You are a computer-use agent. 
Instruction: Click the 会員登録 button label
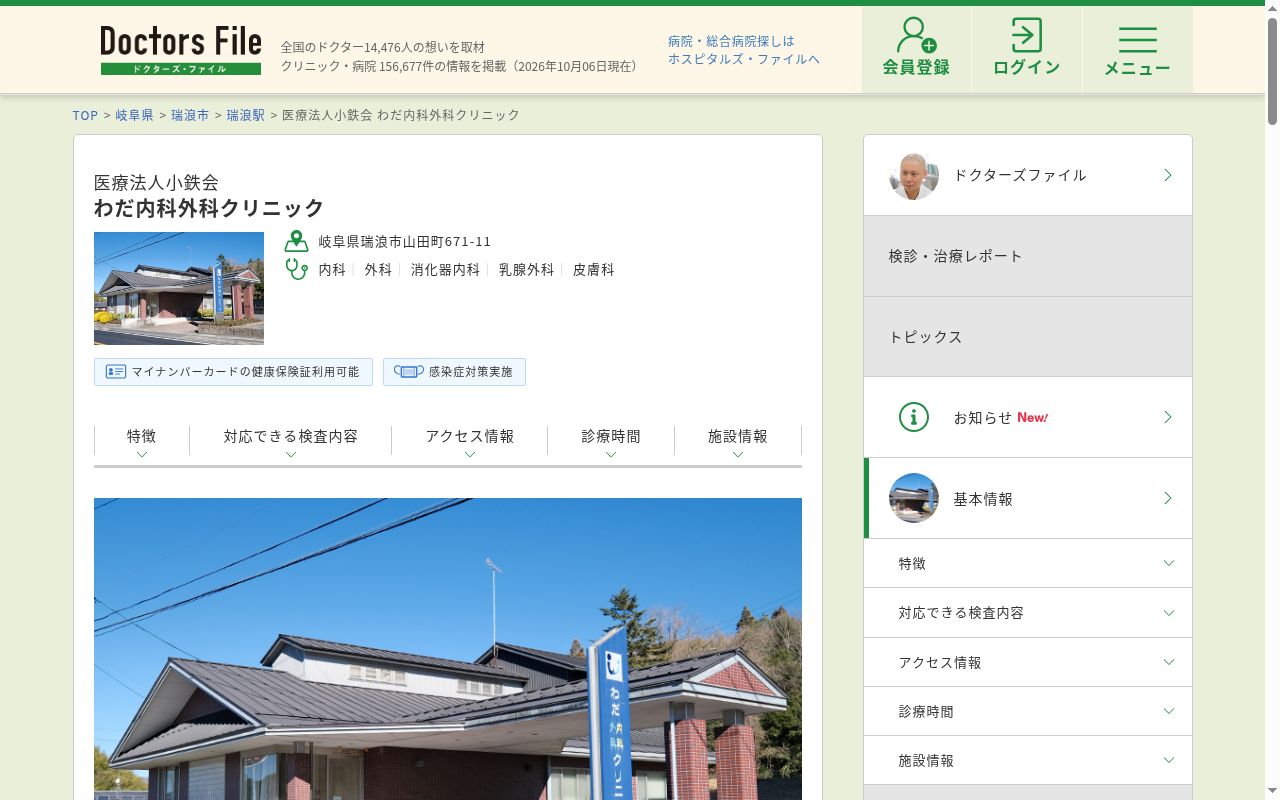click(916, 67)
